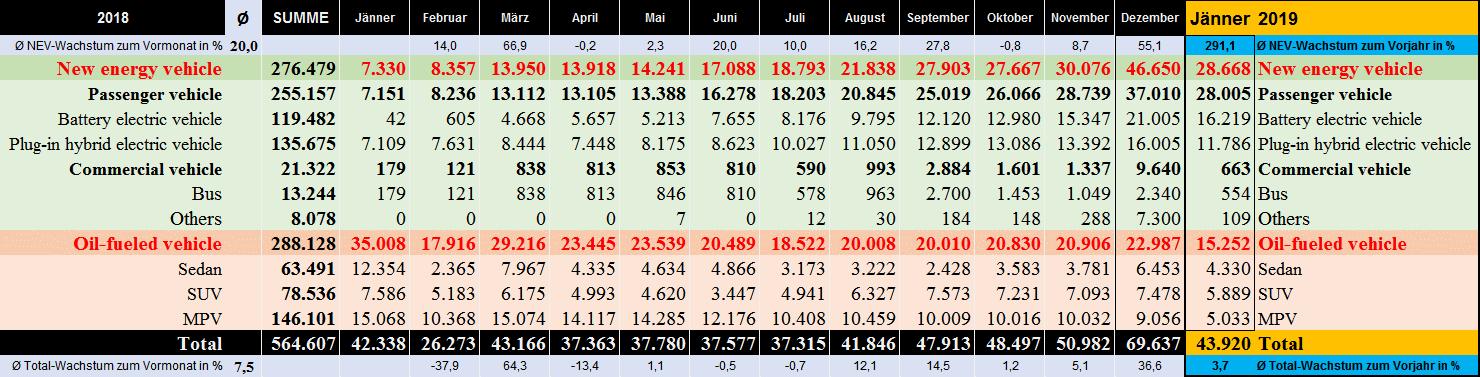Select the Februar column header
Image resolution: width=1480 pixels, height=377 pixels.
(x=445, y=18)
